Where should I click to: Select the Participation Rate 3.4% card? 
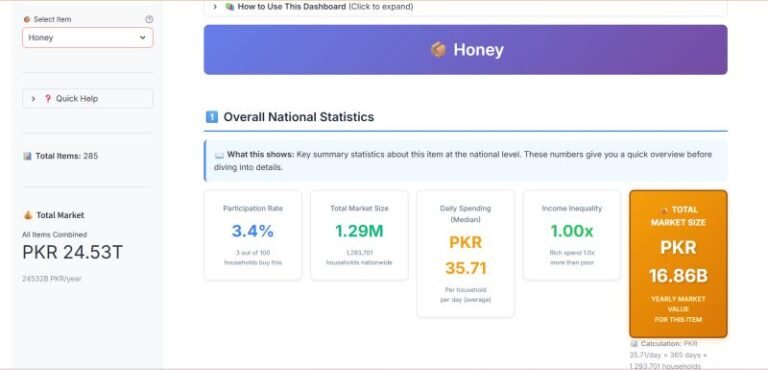[x=253, y=235]
